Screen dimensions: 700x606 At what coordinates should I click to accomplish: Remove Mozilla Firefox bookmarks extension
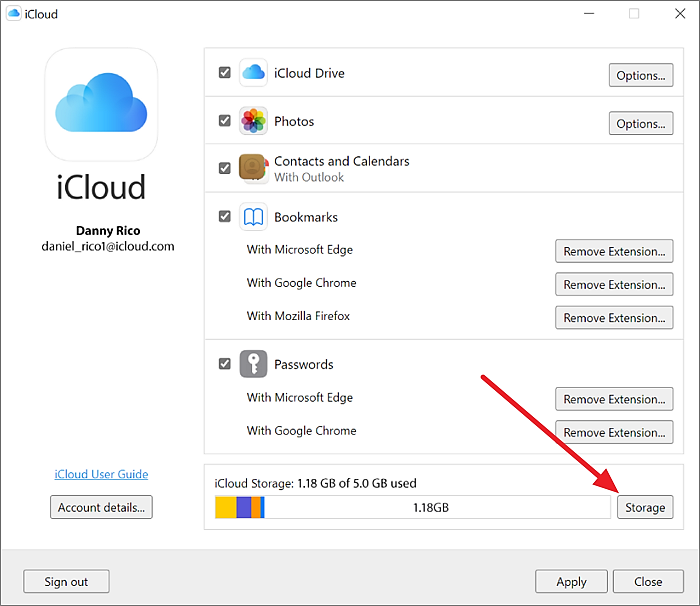click(x=614, y=318)
